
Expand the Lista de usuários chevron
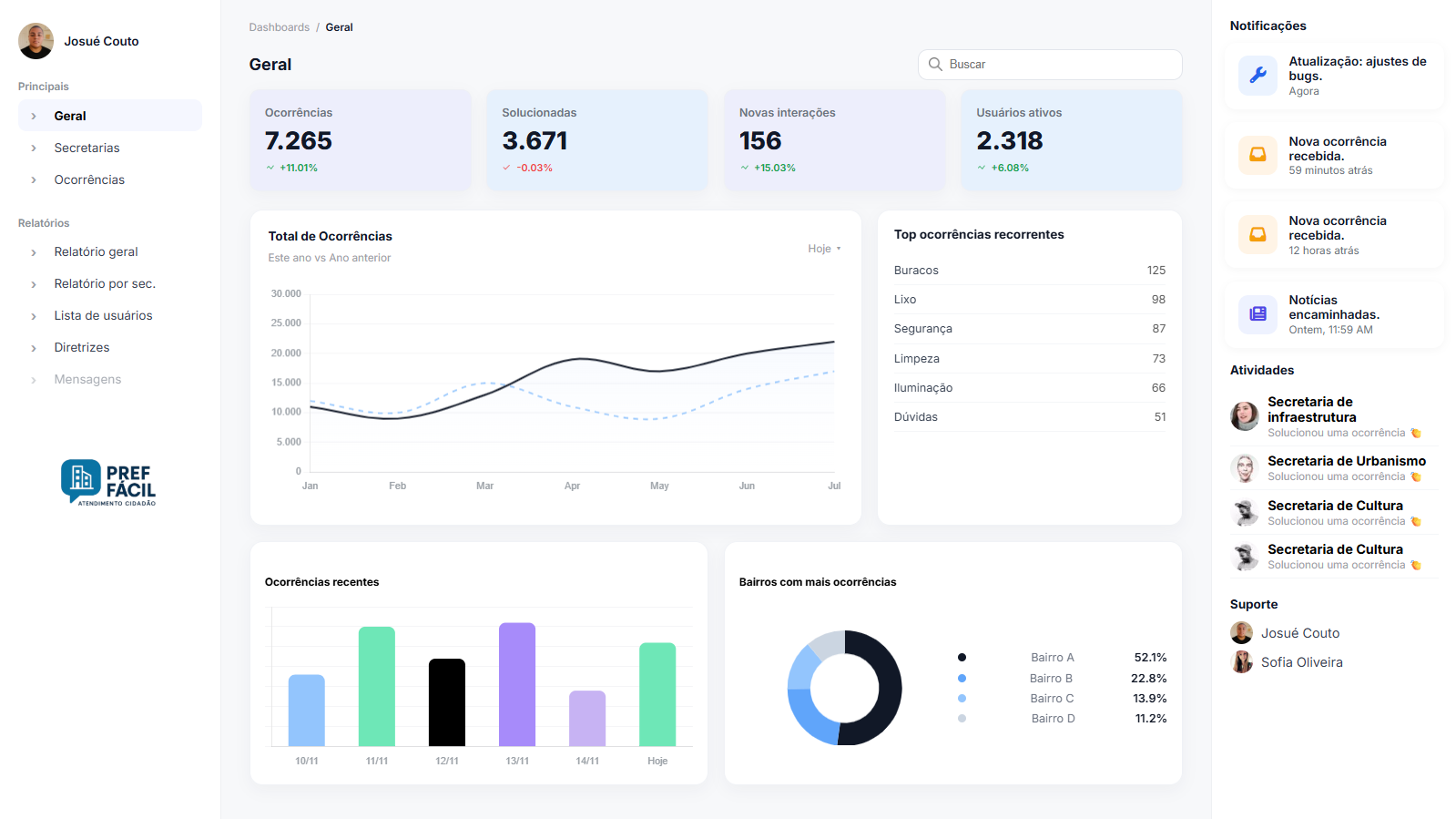(x=34, y=316)
